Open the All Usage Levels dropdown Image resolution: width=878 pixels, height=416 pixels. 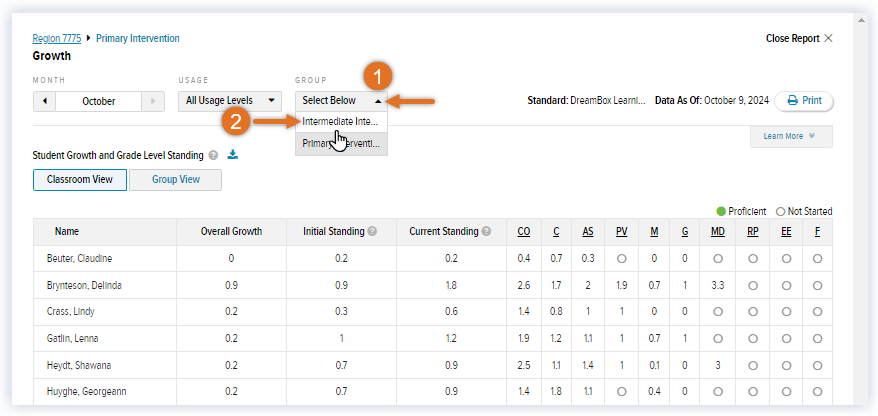coord(230,100)
